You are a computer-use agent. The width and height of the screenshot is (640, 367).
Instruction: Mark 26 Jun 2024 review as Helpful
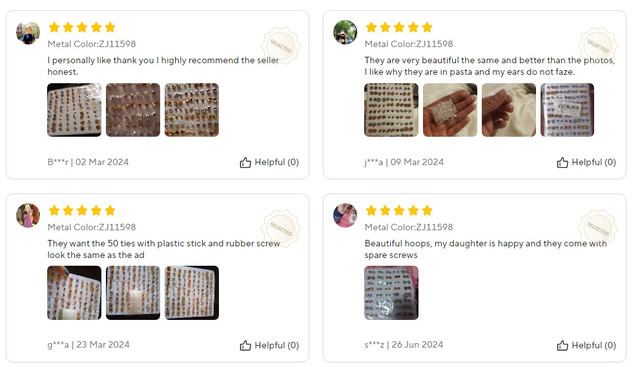[x=587, y=345]
